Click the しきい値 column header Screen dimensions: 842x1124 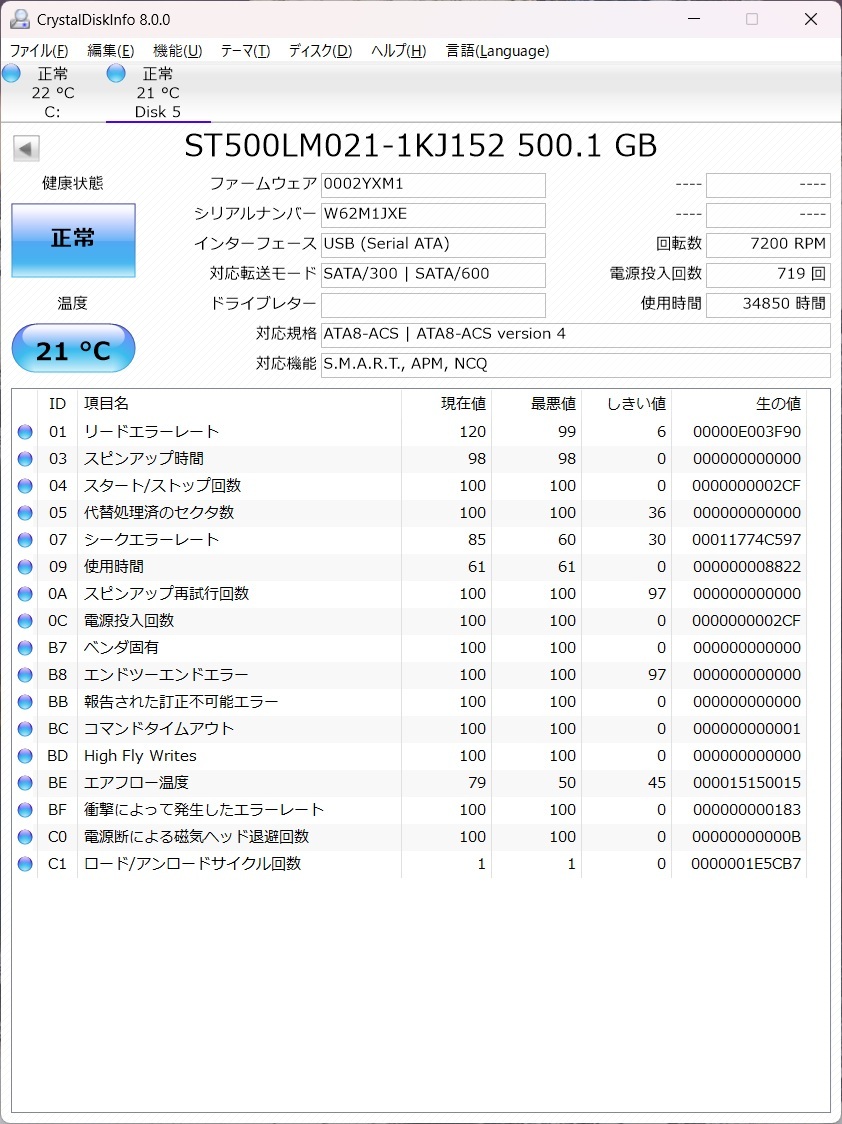627,404
